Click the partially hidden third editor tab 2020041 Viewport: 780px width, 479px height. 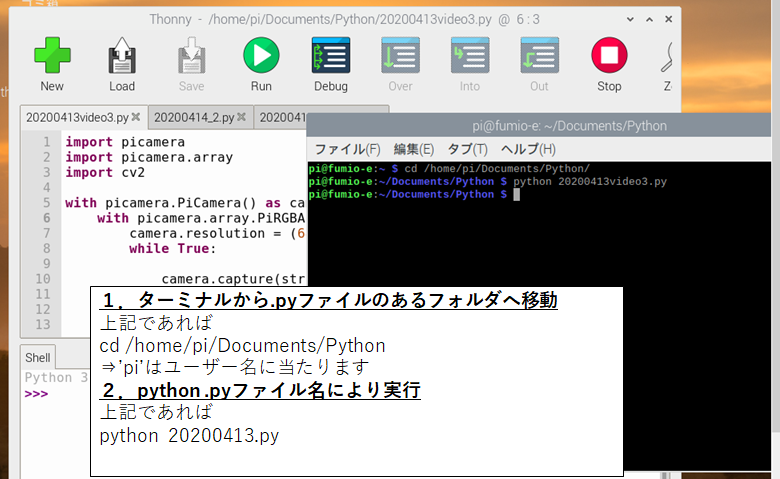(282, 117)
